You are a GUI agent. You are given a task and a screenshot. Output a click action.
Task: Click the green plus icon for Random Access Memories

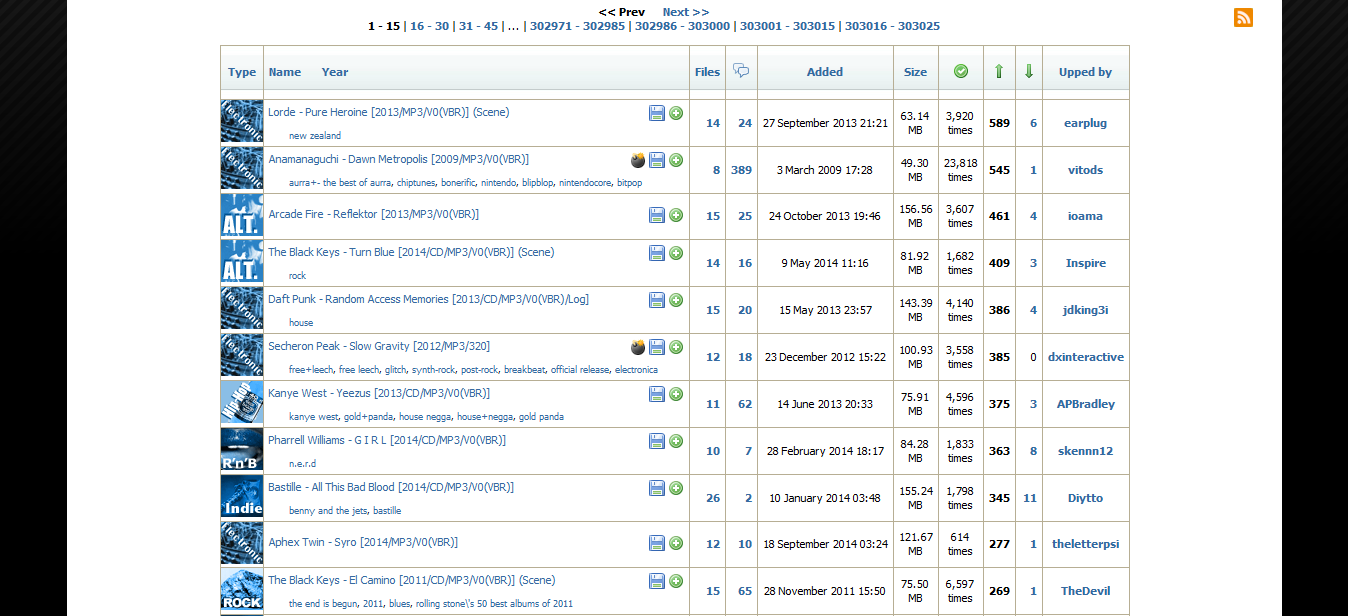[676, 300]
